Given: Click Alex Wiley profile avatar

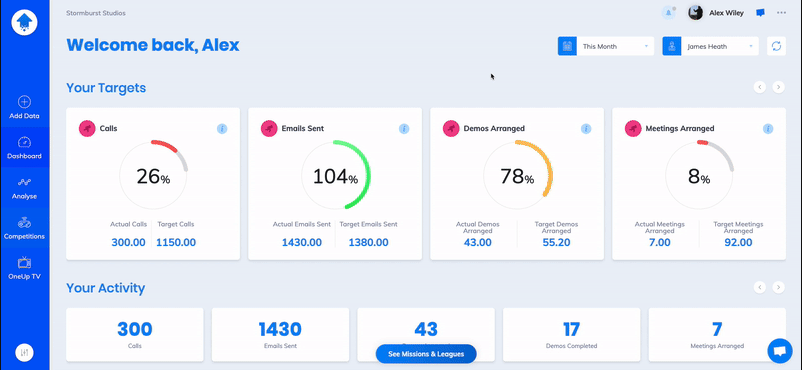Looking at the screenshot, I should tap(696, 13).
